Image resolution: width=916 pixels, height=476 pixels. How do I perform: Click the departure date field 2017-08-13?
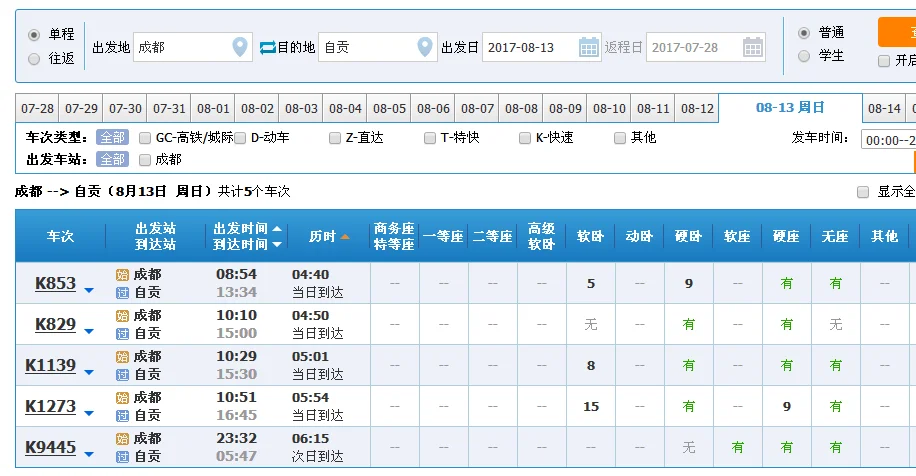pos(541,47)
